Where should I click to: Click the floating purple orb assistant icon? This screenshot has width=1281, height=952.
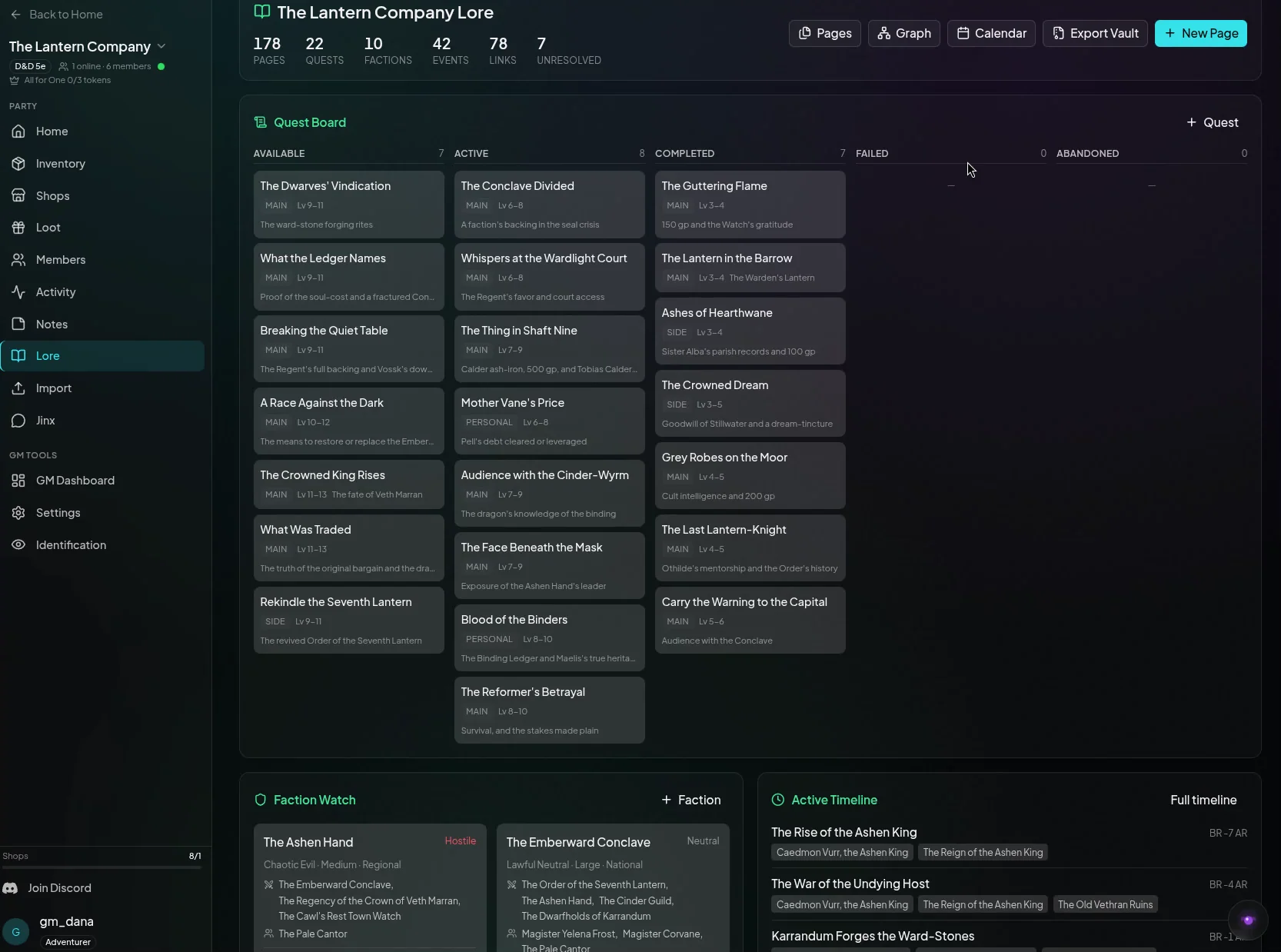[1247, 920]
